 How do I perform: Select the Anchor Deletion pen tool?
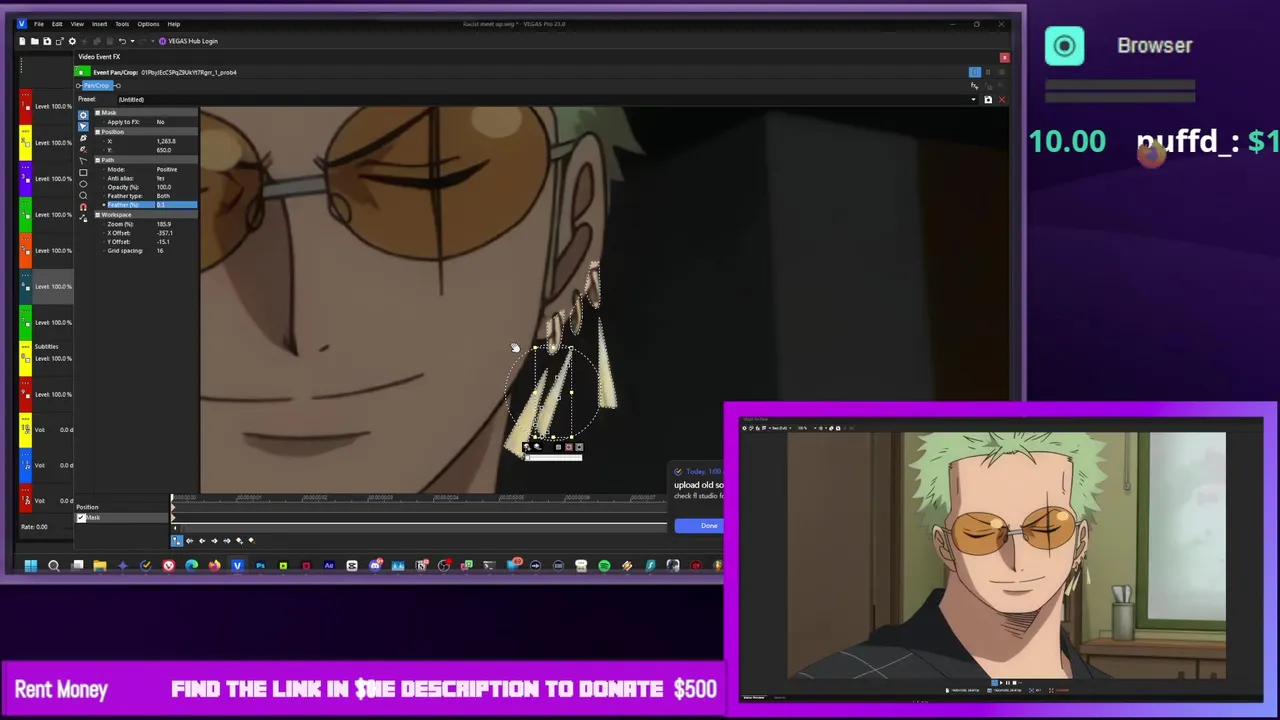tap(83, 149)
